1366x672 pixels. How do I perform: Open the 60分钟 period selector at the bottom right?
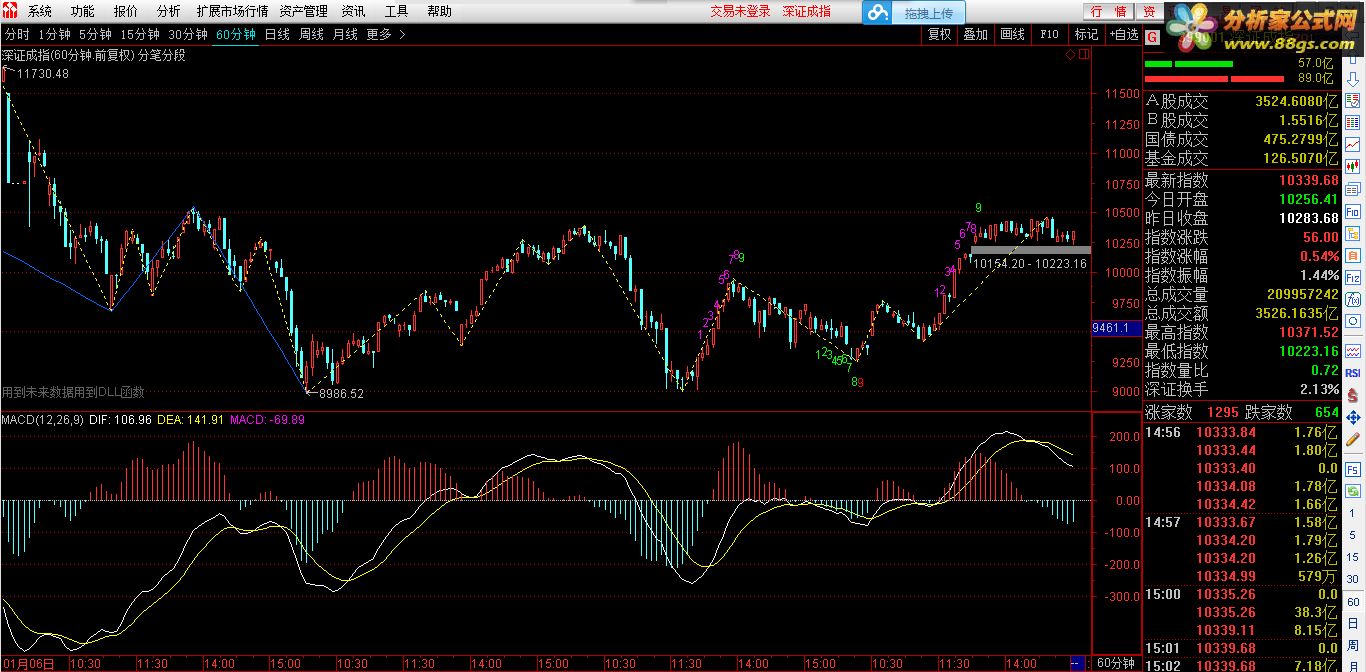pyautogui.click(x=1115, y=663)
